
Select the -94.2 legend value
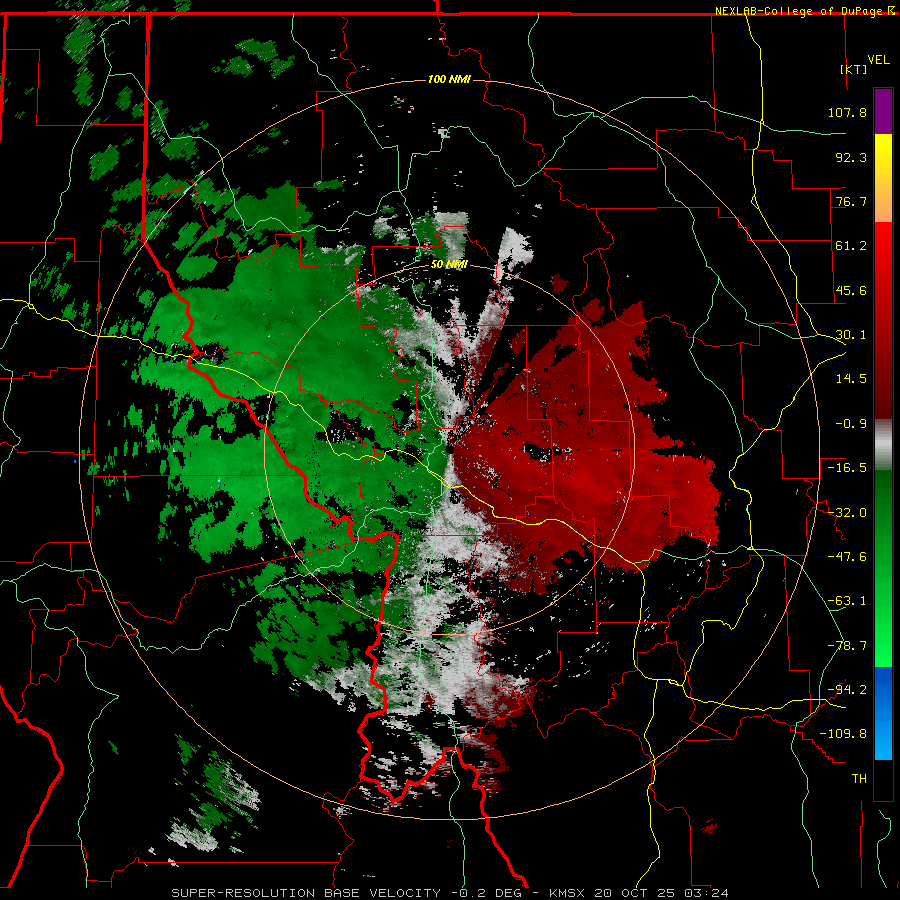(x=847, y=690)
